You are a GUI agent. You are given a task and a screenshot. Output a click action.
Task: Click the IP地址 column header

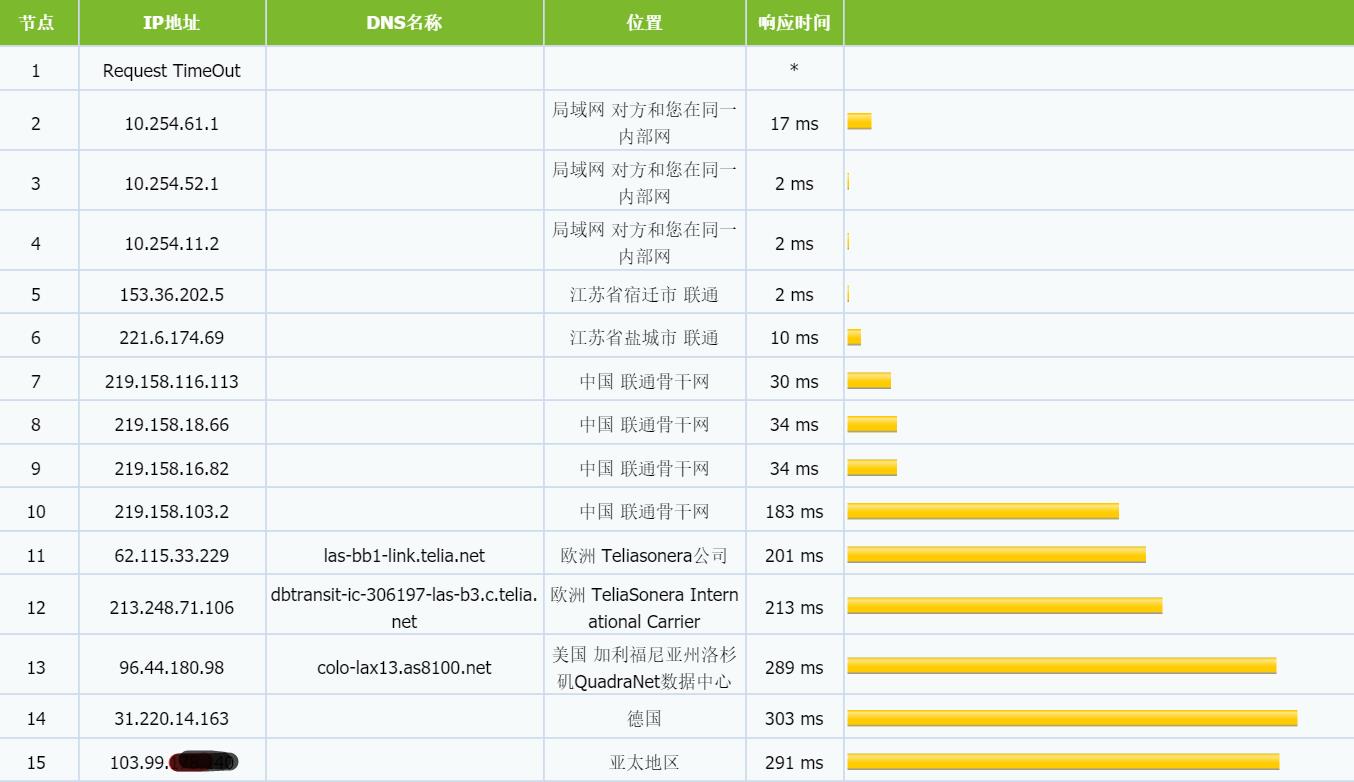click(172, 22)
